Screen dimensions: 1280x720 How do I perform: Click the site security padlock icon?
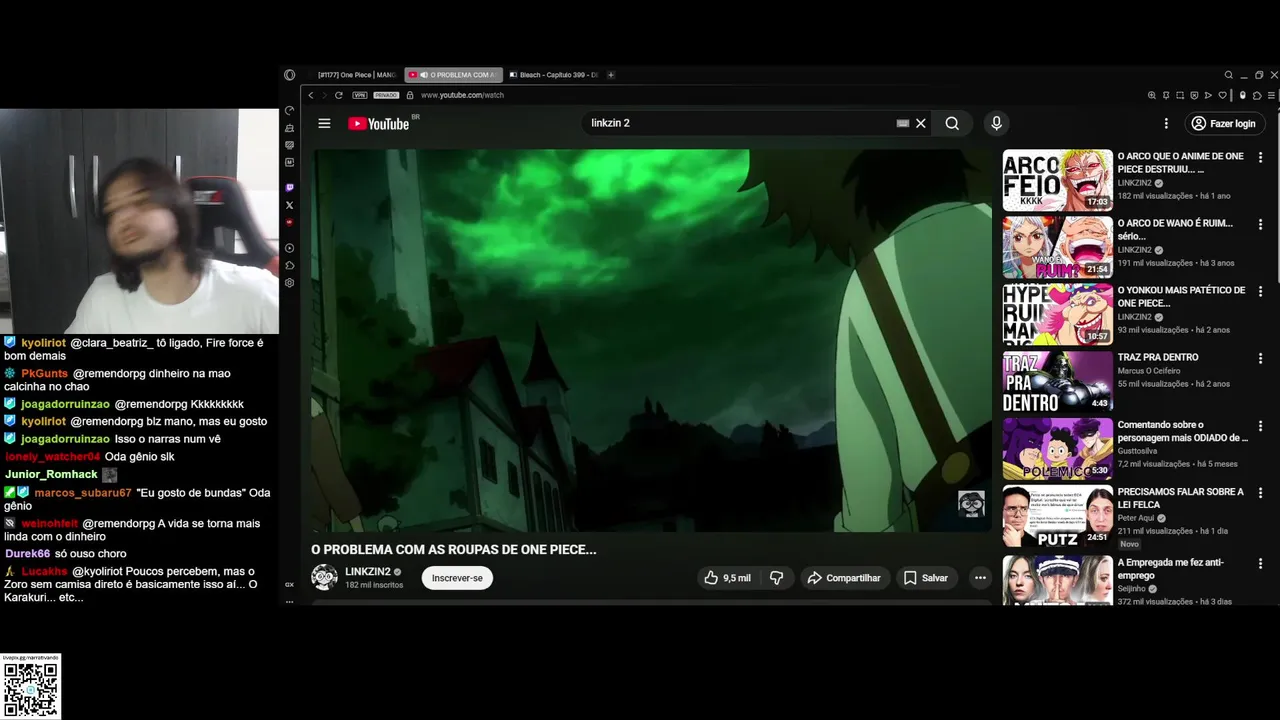pyautogui.click(x=410, y=95)
